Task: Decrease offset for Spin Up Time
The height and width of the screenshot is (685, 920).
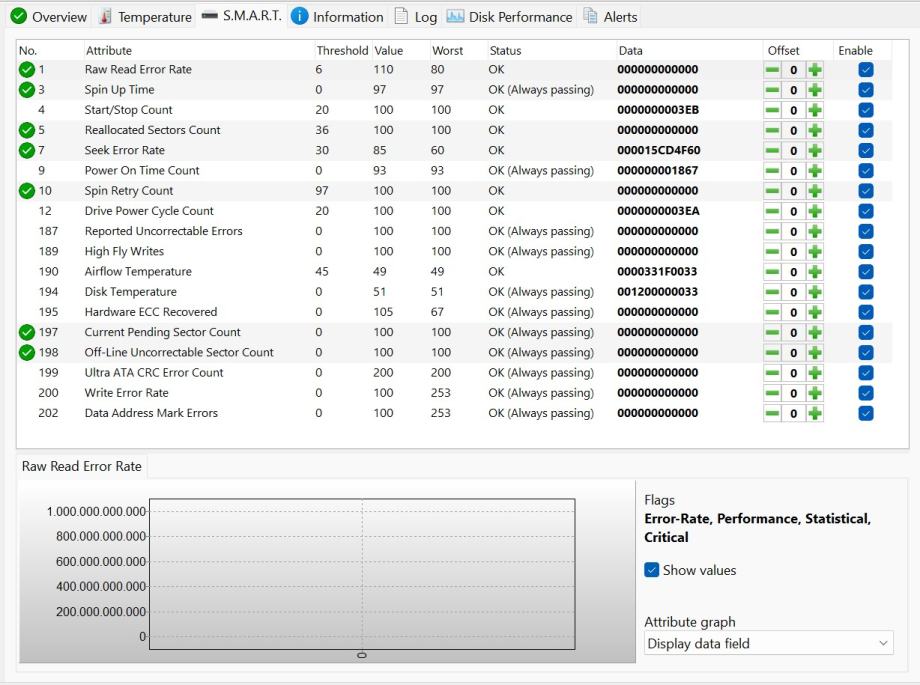Action: click(x=772, y=90)
